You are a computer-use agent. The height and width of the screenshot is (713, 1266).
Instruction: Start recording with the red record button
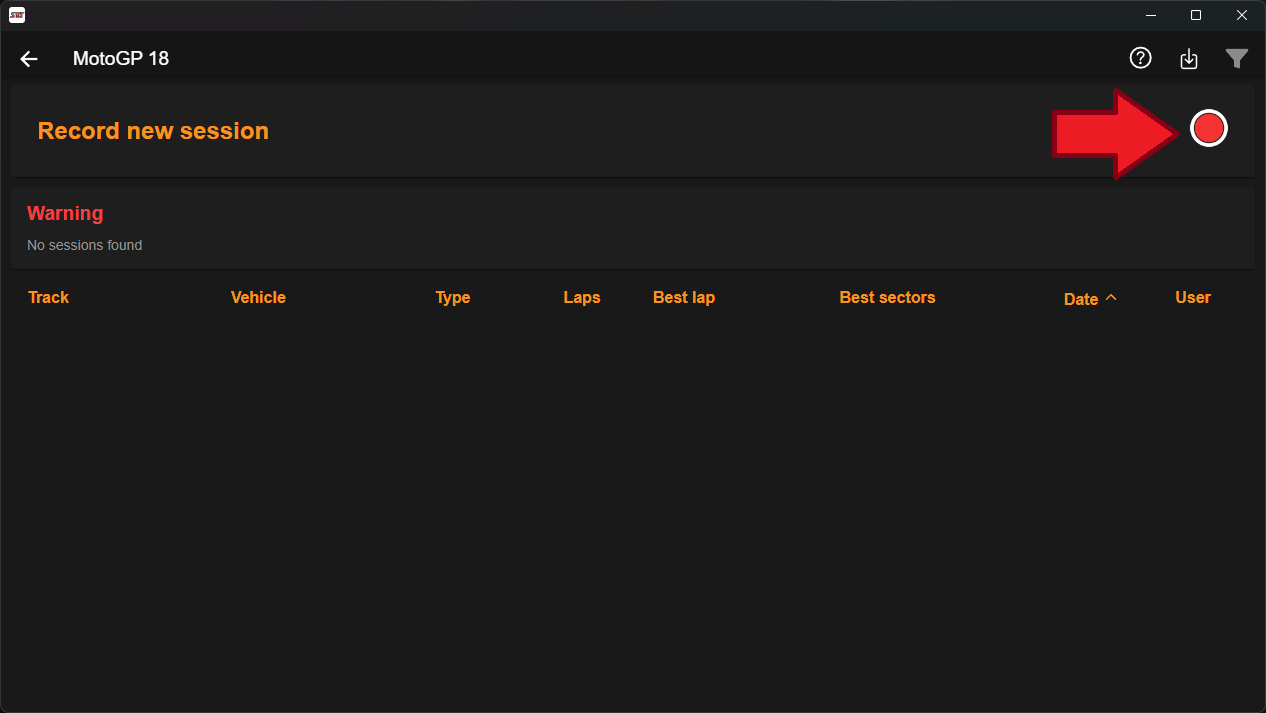click(x=1209, y=128)
